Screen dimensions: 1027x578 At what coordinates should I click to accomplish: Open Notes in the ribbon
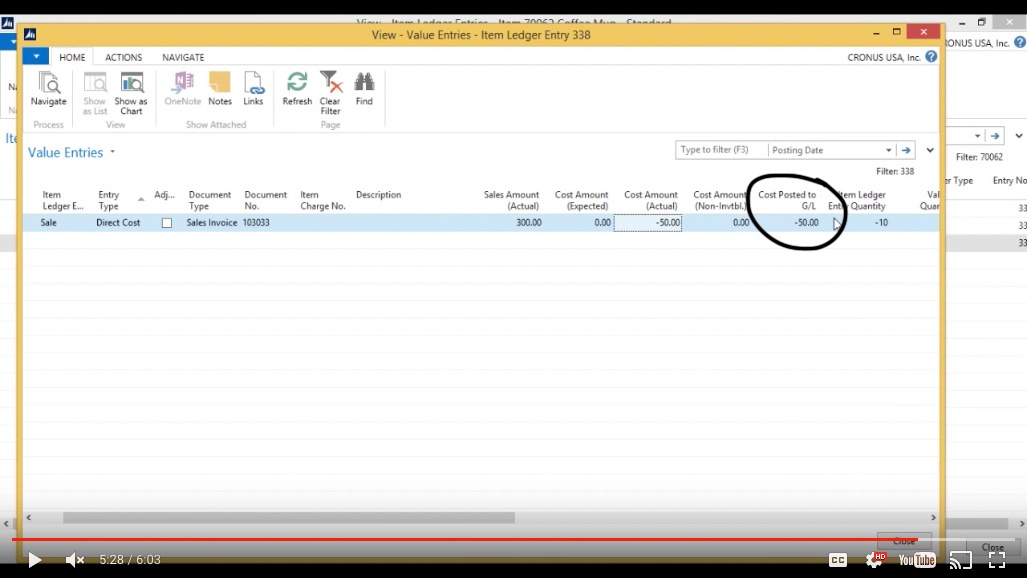[220, 89]
